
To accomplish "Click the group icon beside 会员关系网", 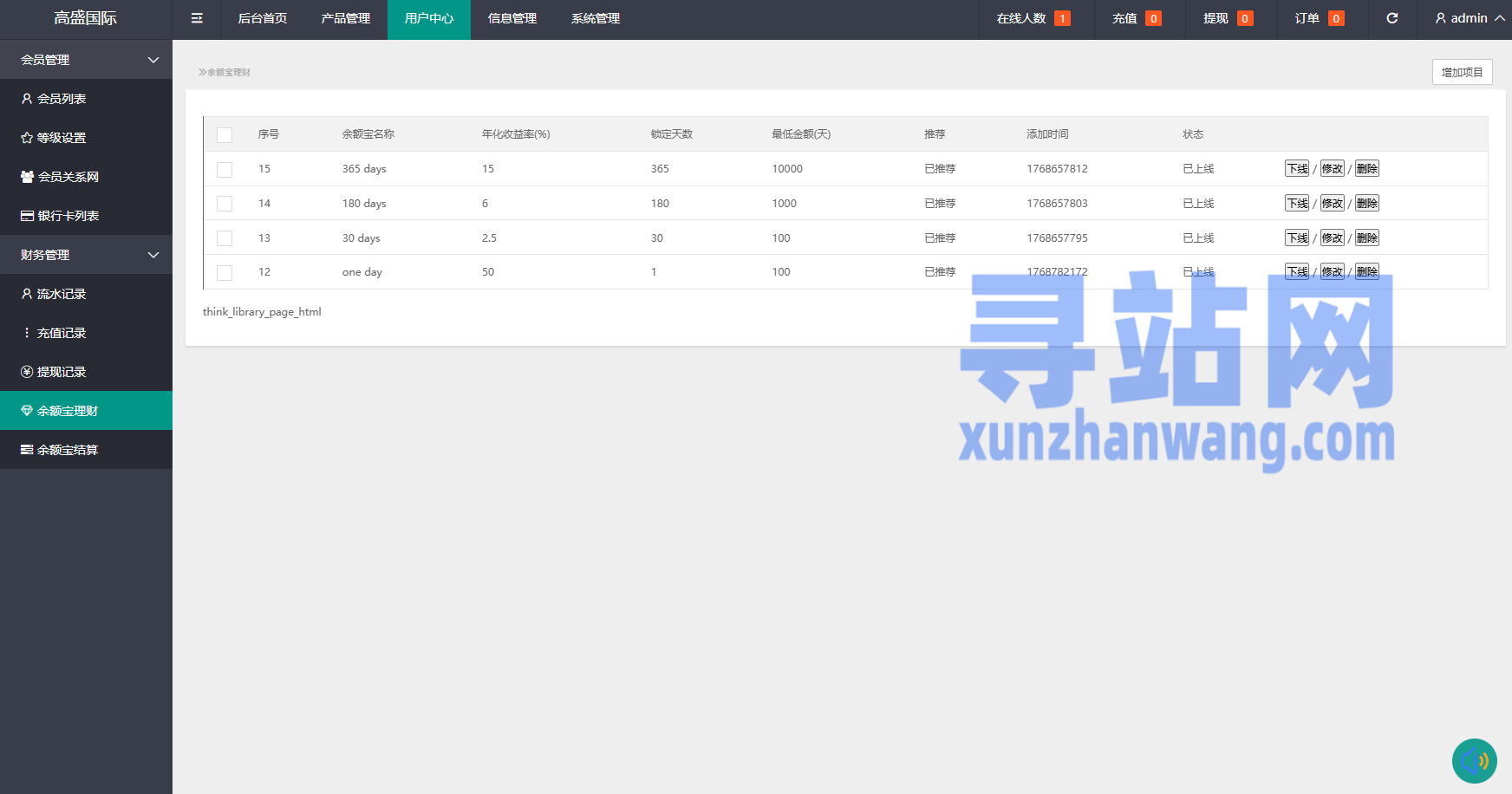I will (27, 177).
